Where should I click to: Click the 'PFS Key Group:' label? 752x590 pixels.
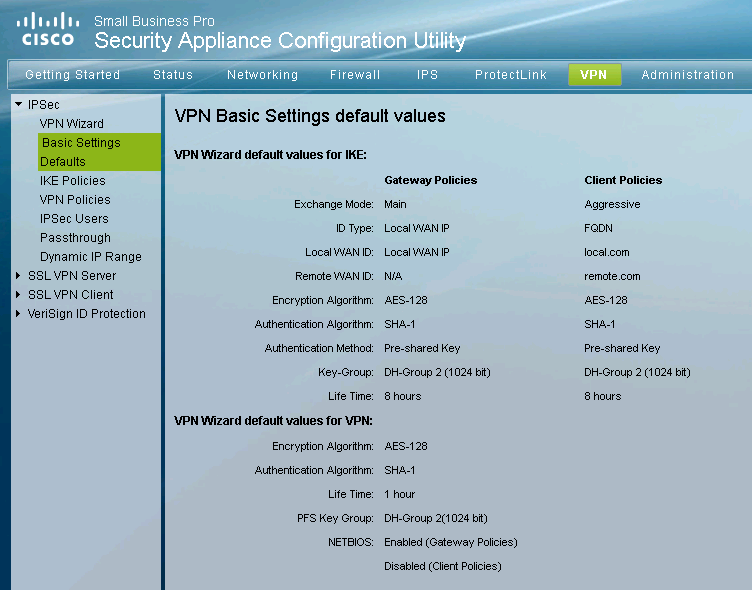tap(335, 518)
